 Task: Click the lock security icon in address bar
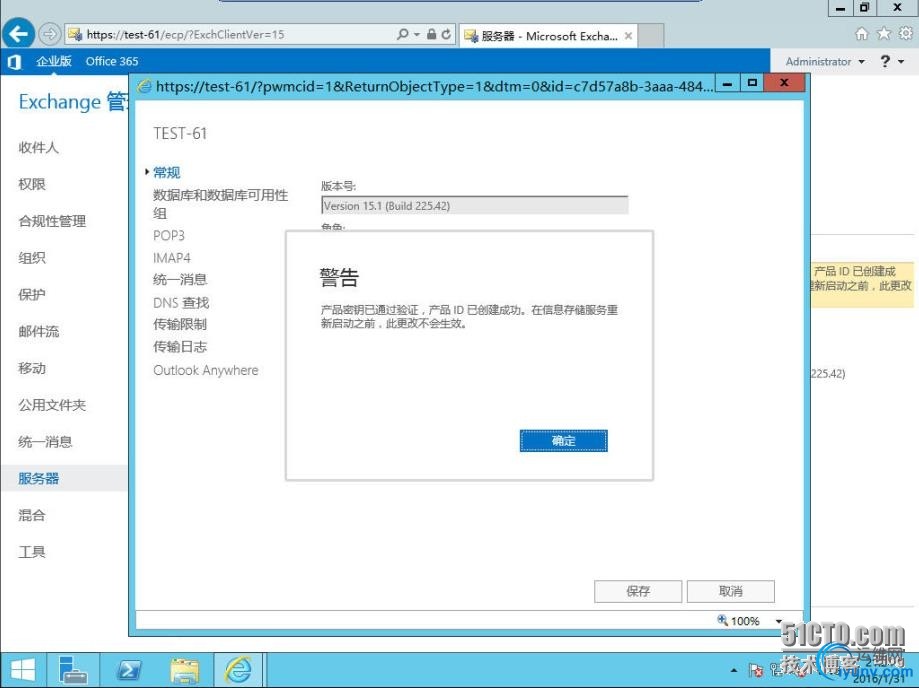[432, 35]
